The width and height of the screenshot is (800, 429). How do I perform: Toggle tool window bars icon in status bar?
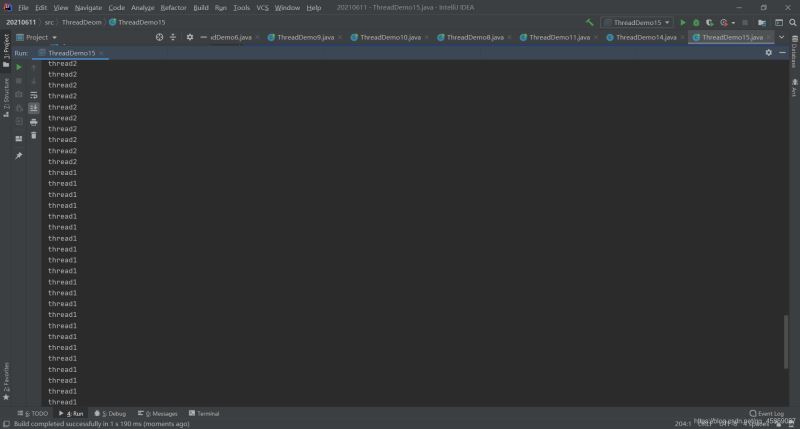tap(6, 424)
